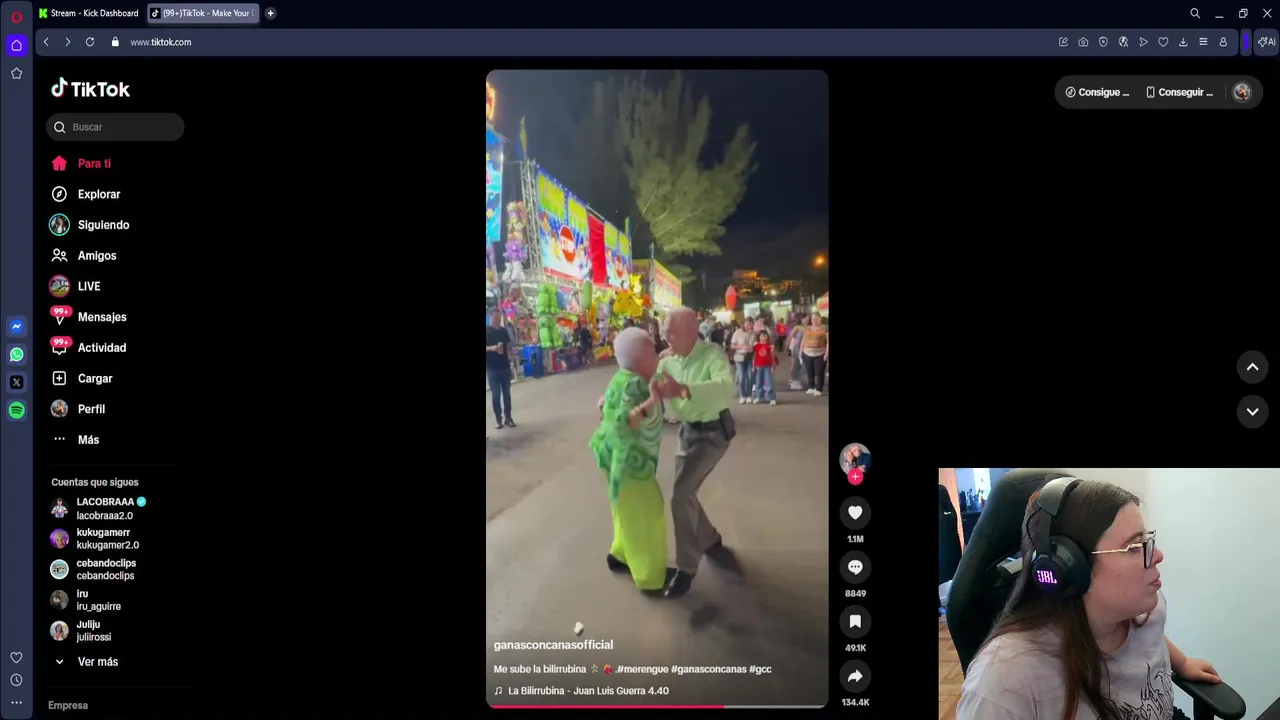Open a new browser tab
This screenshot has width=1280, height=720.
(270, 13)
